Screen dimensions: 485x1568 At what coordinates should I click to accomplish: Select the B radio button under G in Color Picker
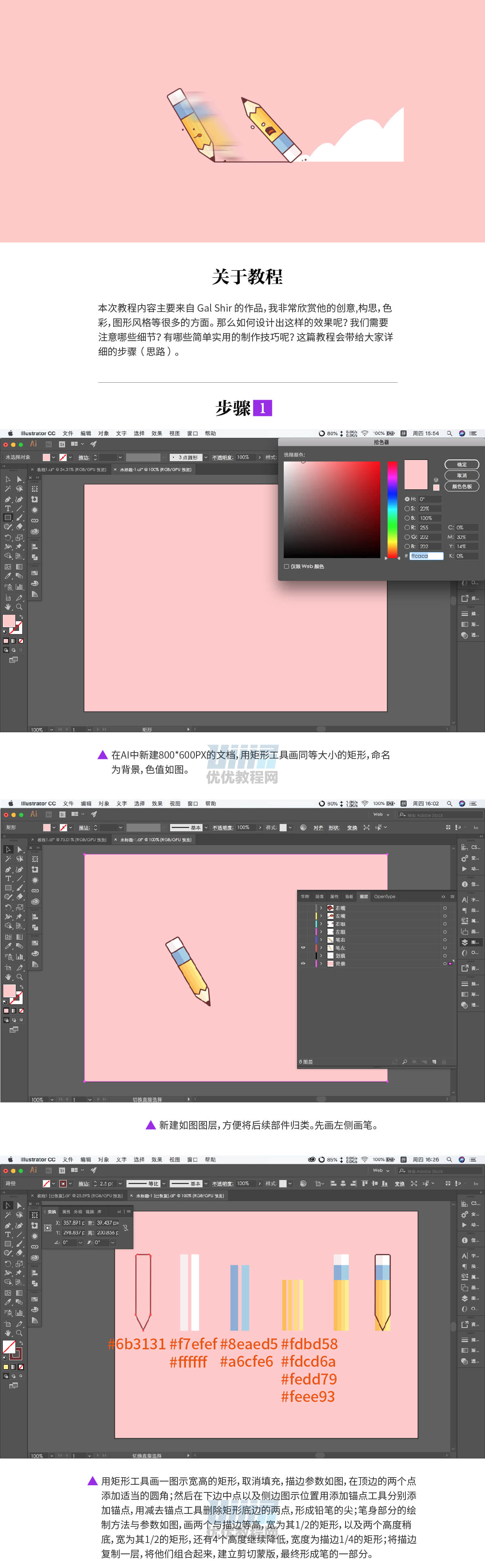(407, 546)
